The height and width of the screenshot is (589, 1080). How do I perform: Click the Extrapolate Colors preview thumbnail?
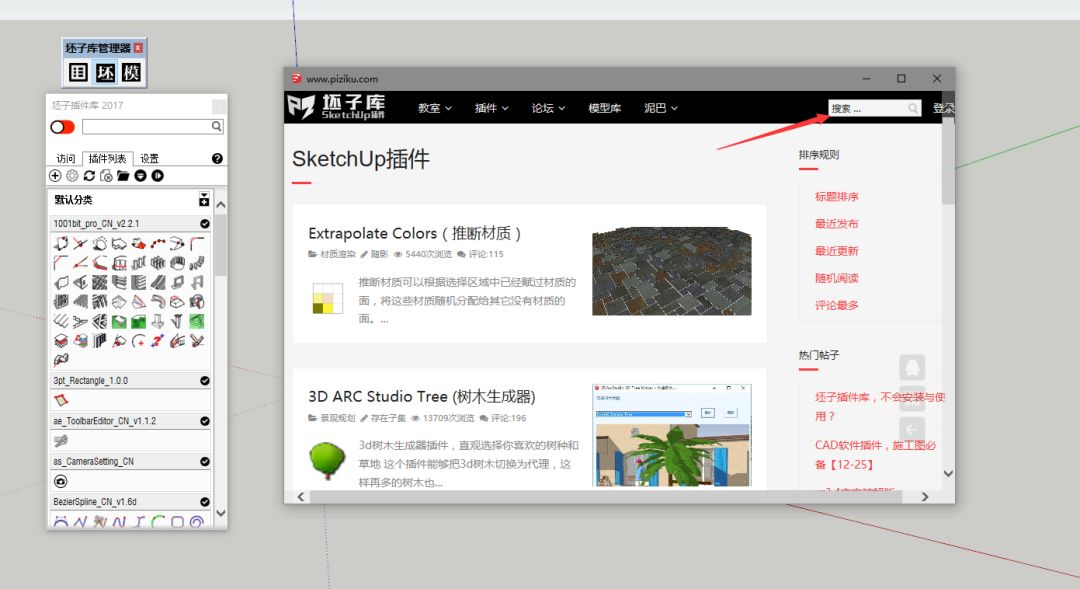coord(672,271)
